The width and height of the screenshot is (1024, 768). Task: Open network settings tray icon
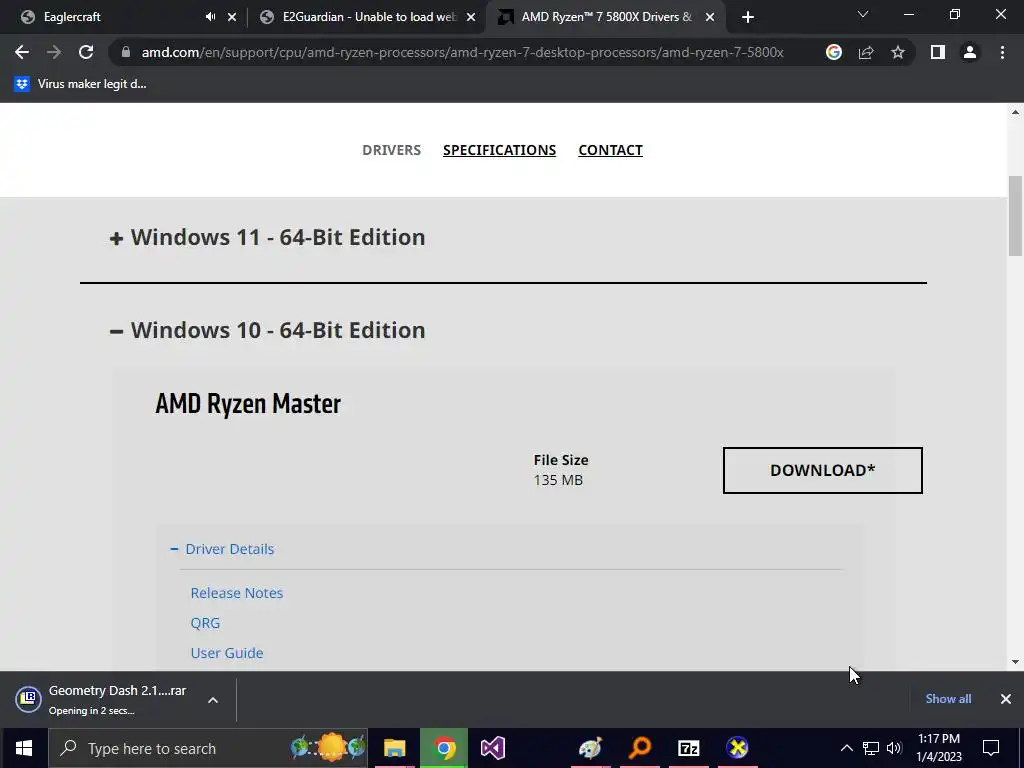point(871,748)
